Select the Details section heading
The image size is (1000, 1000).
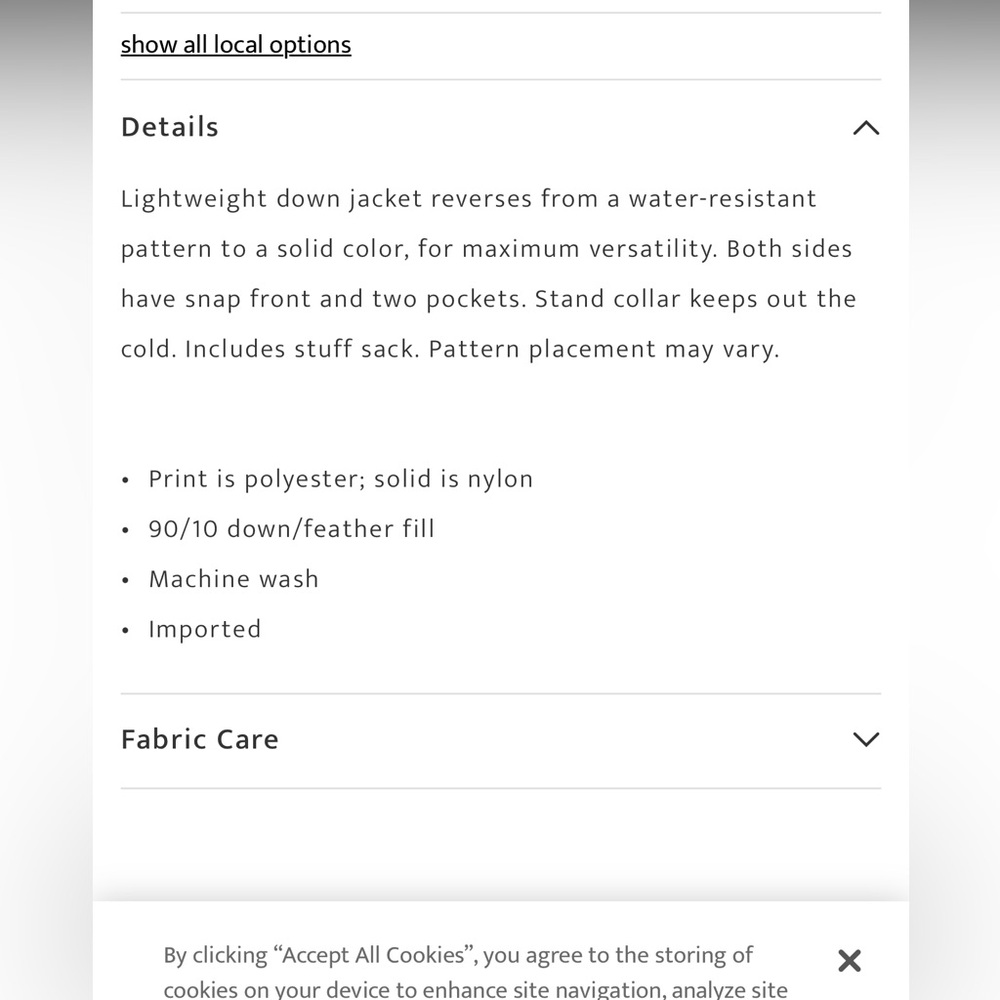(169, 127)
